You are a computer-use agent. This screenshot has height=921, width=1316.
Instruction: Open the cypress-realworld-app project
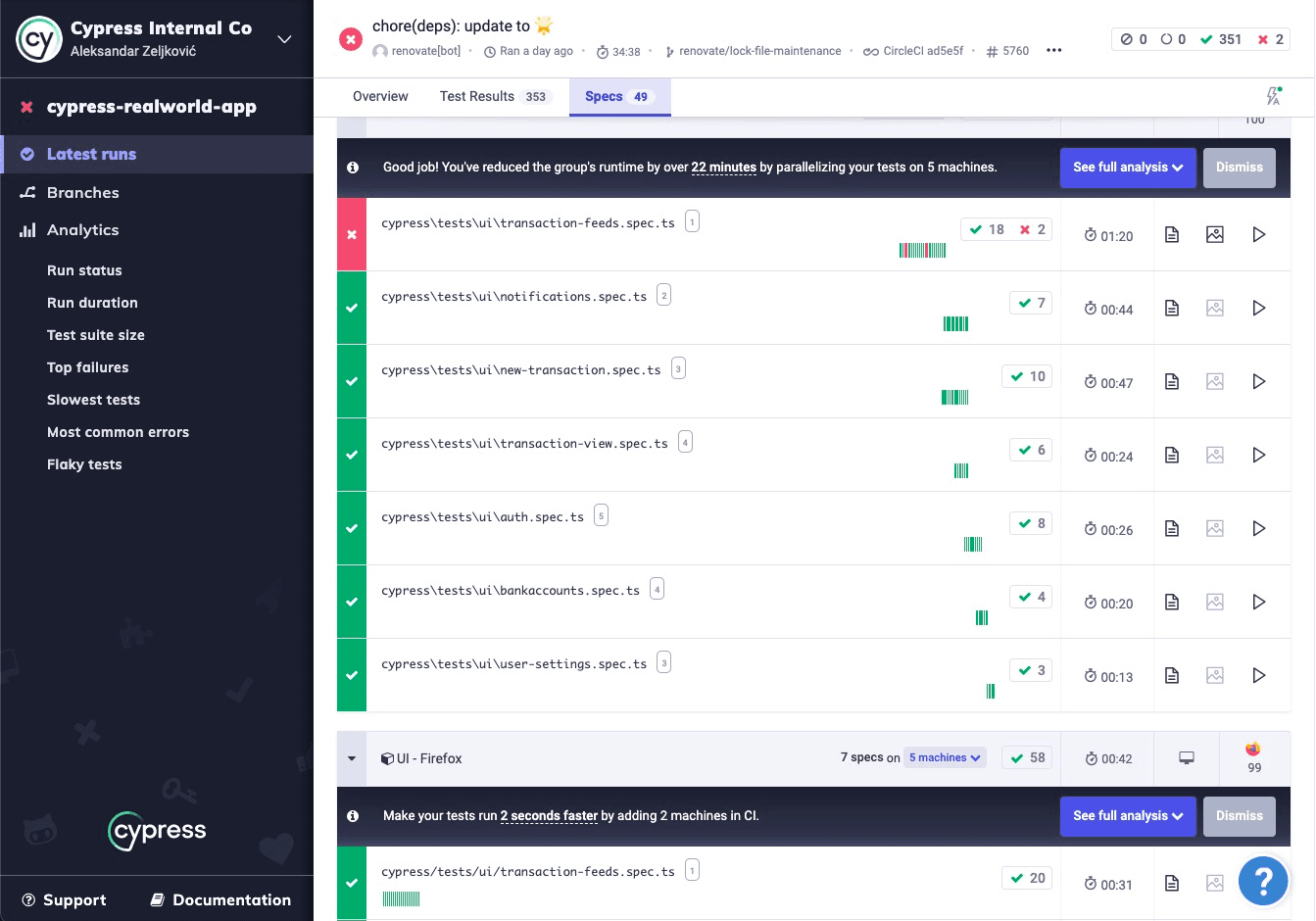[x=152, y=107]
